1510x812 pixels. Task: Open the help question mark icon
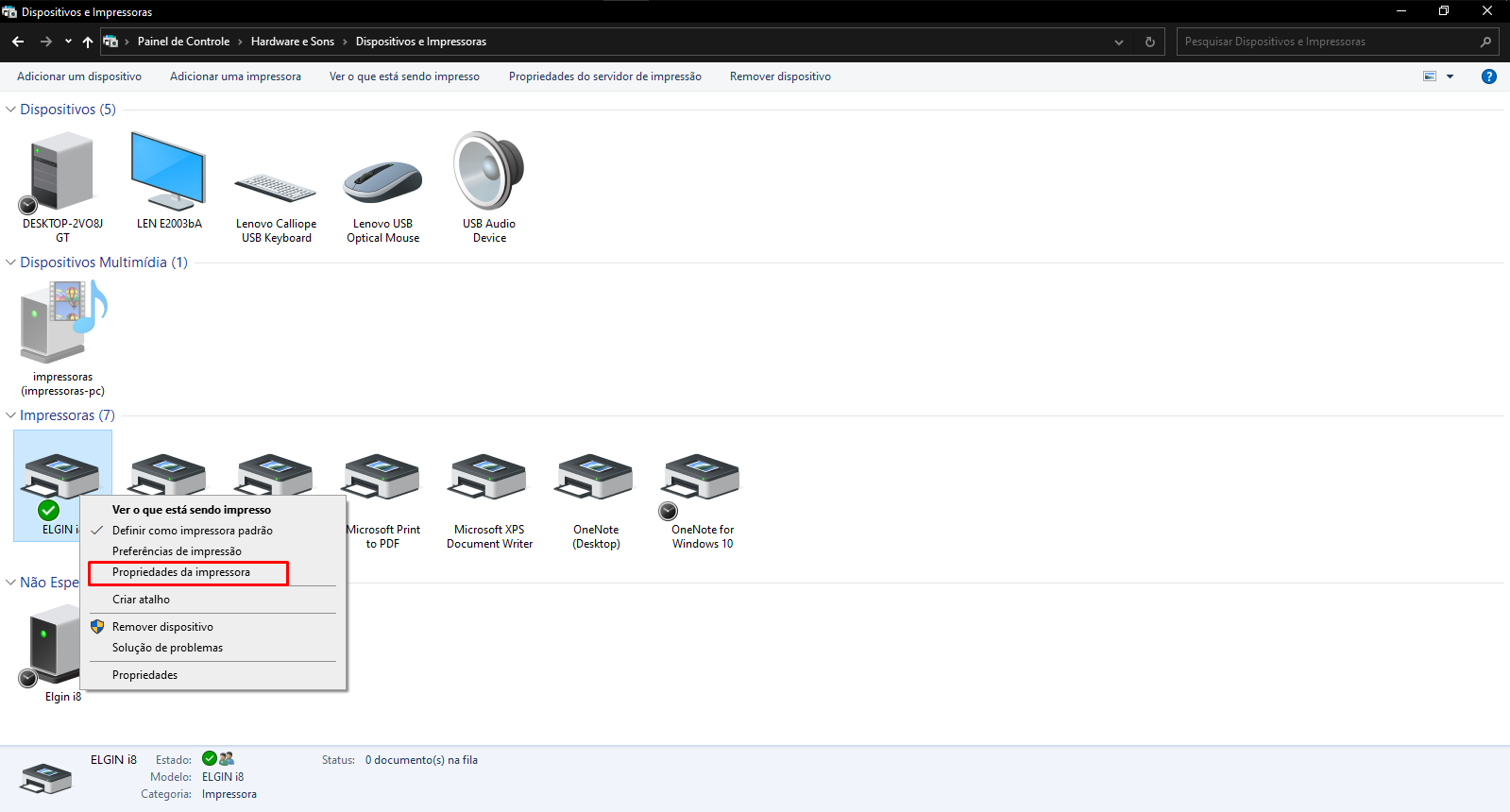tap(1489, 76)
